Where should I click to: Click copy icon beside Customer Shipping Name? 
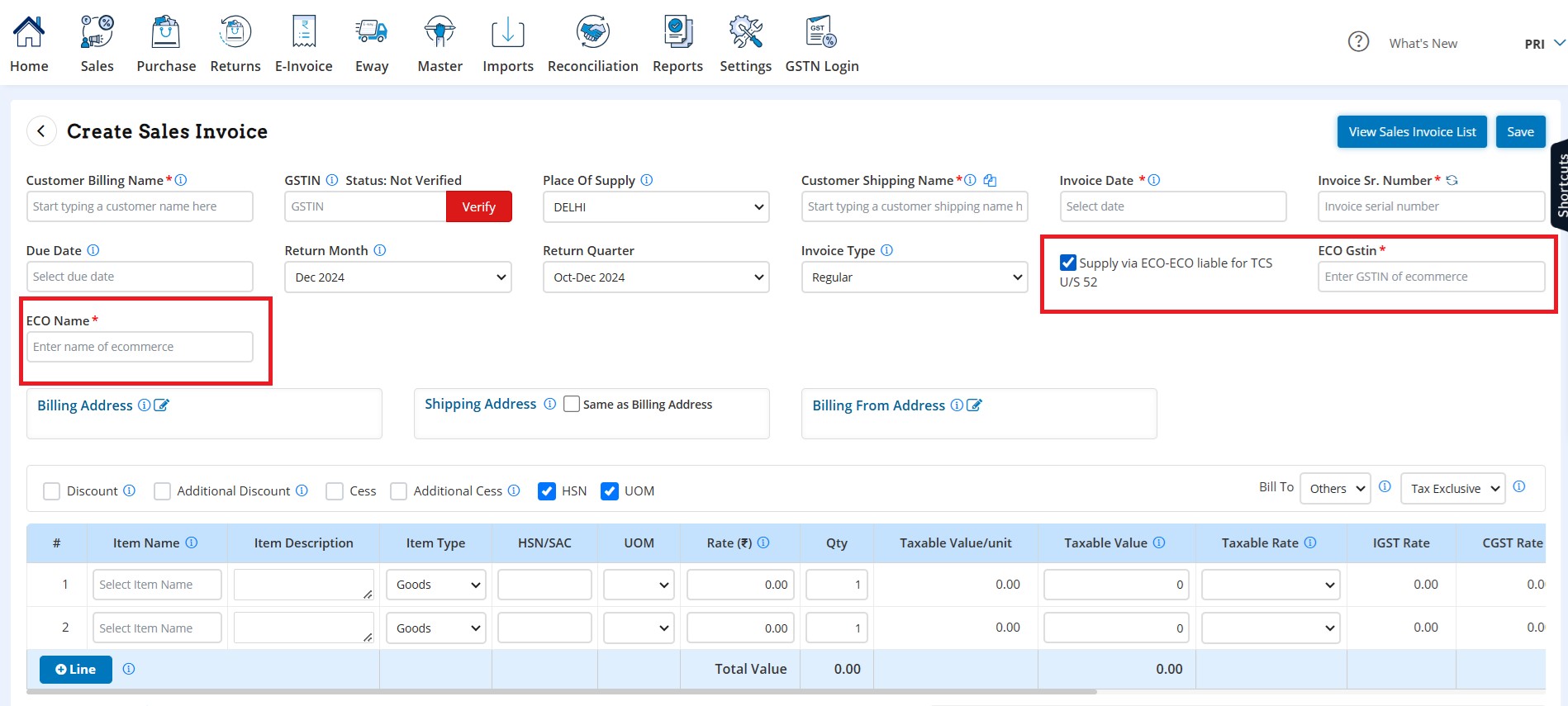(x=990, y=180)
